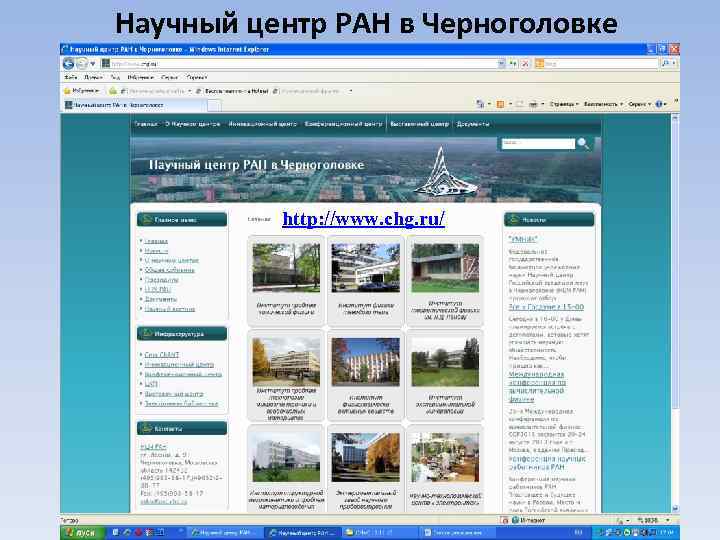Go back with the browser Back arrow
Viewport: 720px width, 540px height.
pyautogui.click(x=68, y=63)
